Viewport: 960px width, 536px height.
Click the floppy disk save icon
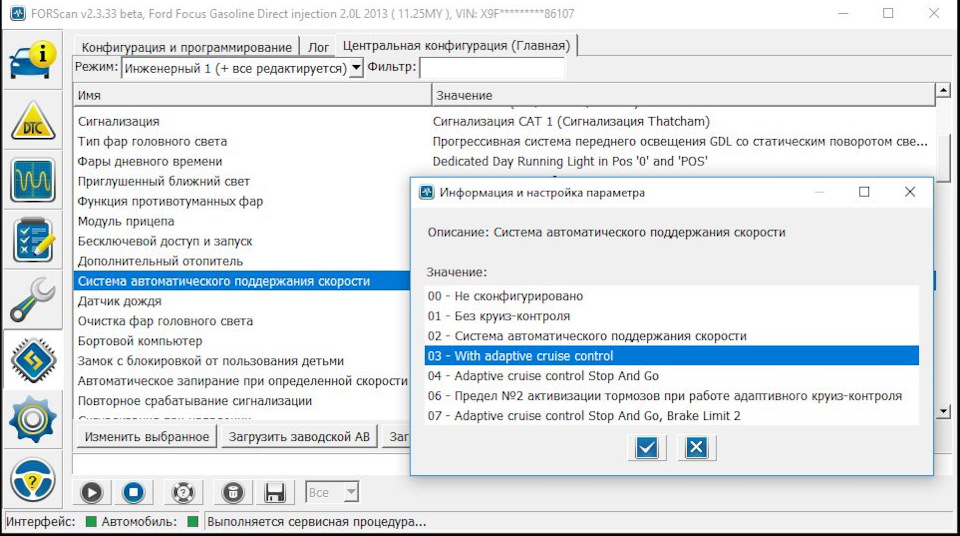coord(275,493)
